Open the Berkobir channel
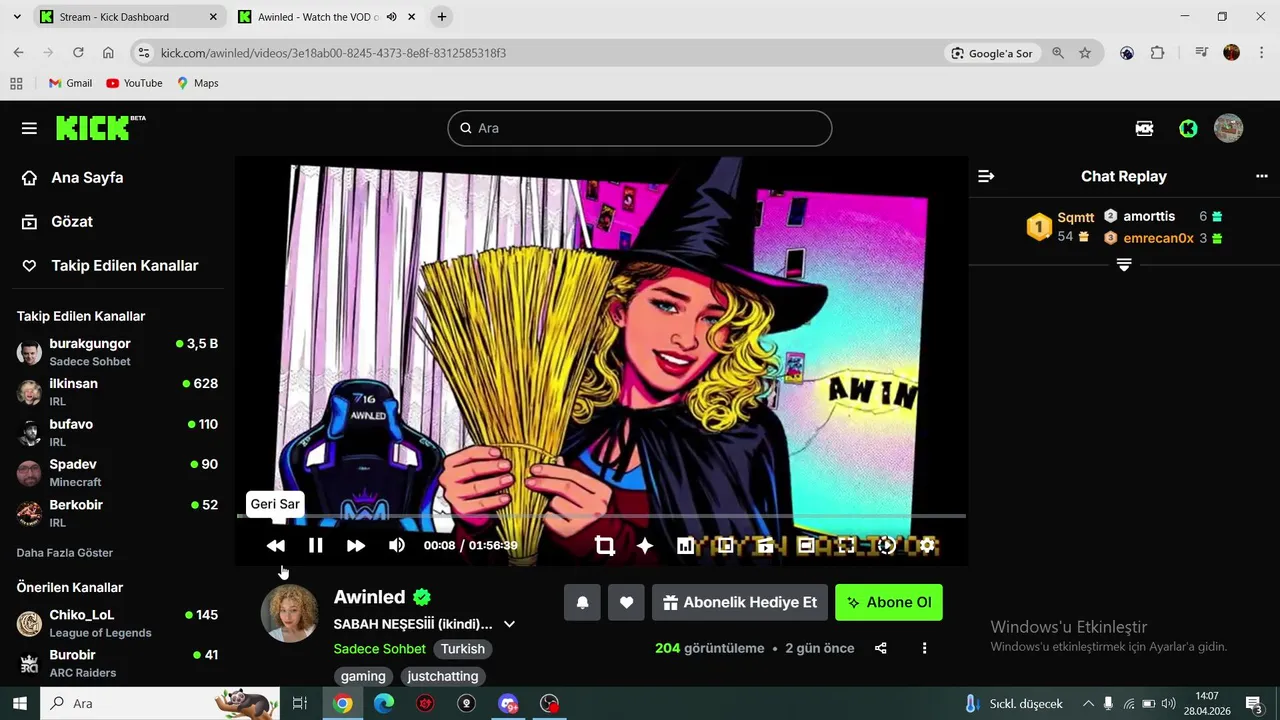 pyautogui.click(x=117, y=513)
